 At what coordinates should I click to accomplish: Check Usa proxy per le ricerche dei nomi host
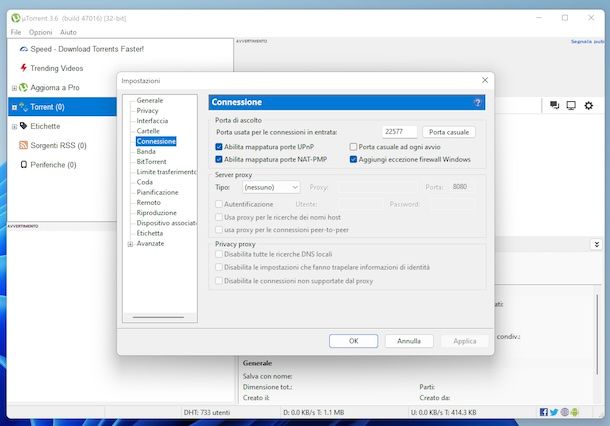pyautogui.click(x=219, y=217)
